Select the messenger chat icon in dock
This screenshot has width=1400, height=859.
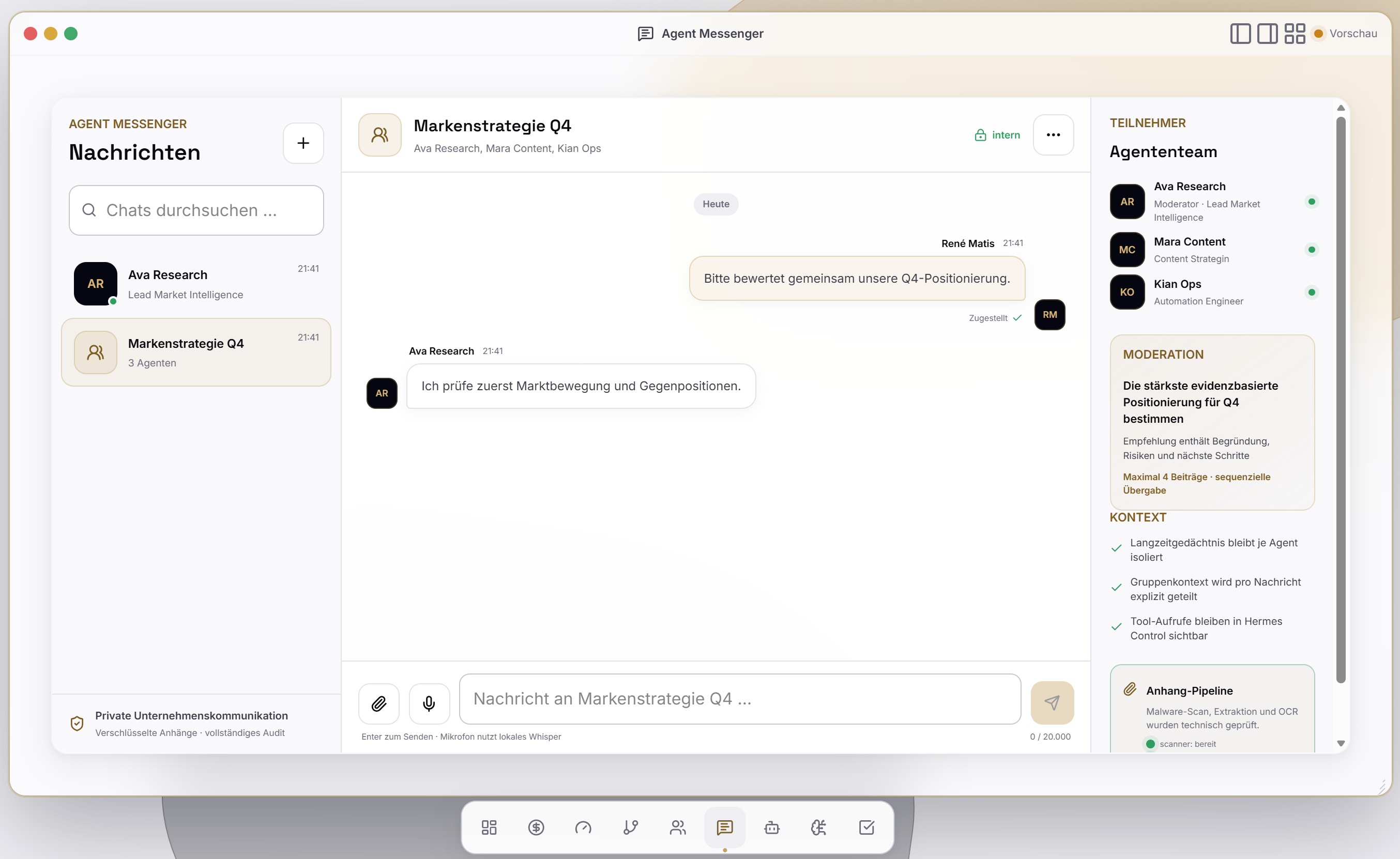[x=724, y=827]
